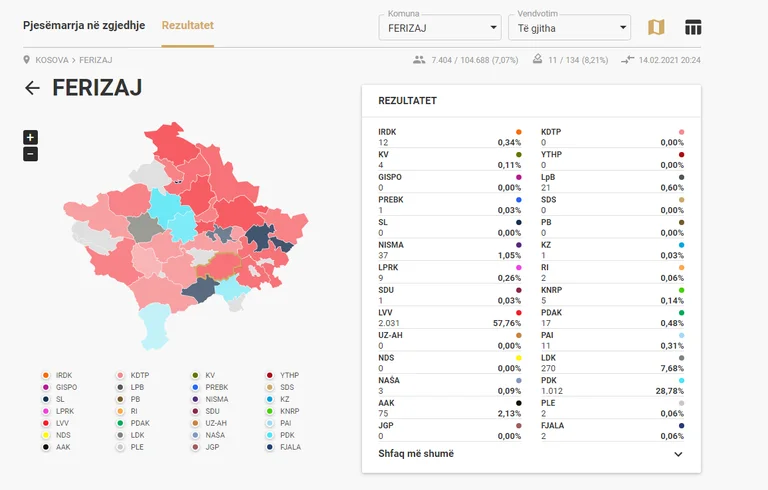Click FJALA result row 0,06%
This screenshot has width=768, height=490.
612,431
